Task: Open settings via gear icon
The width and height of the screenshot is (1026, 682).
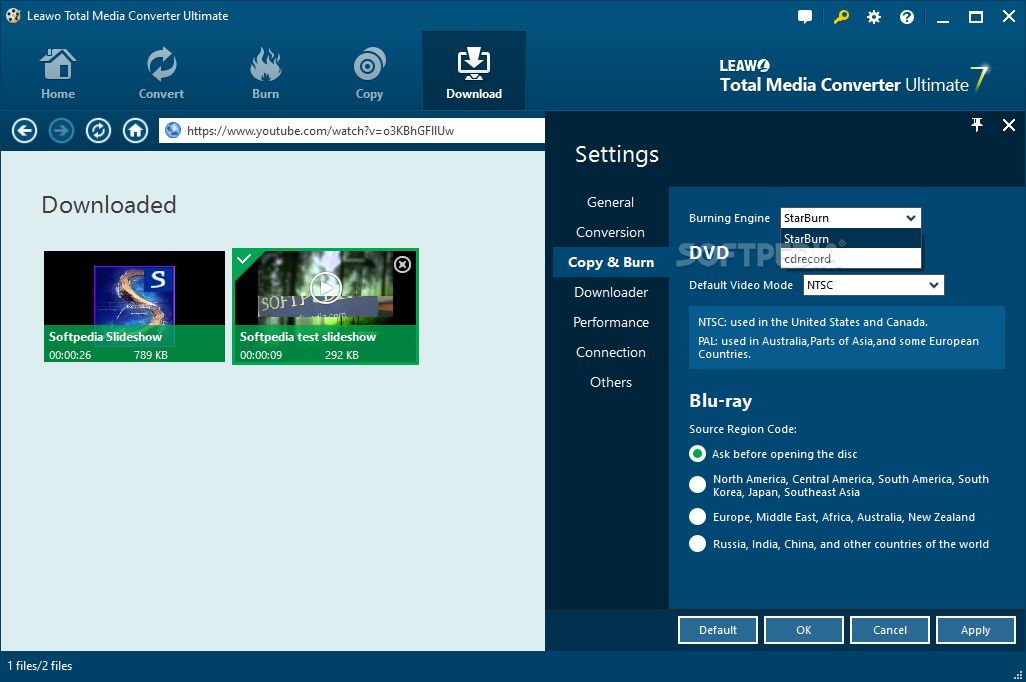Action: [x=874, y=17]
